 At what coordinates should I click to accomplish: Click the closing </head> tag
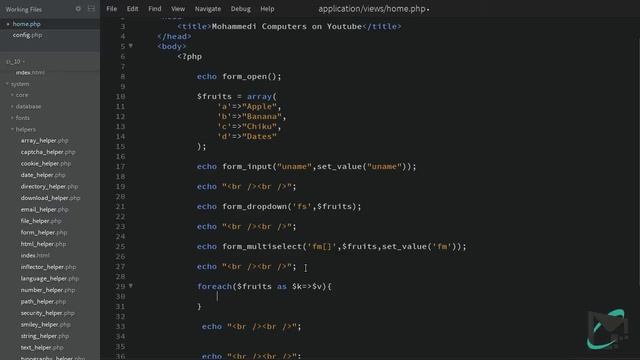(174, 36)
